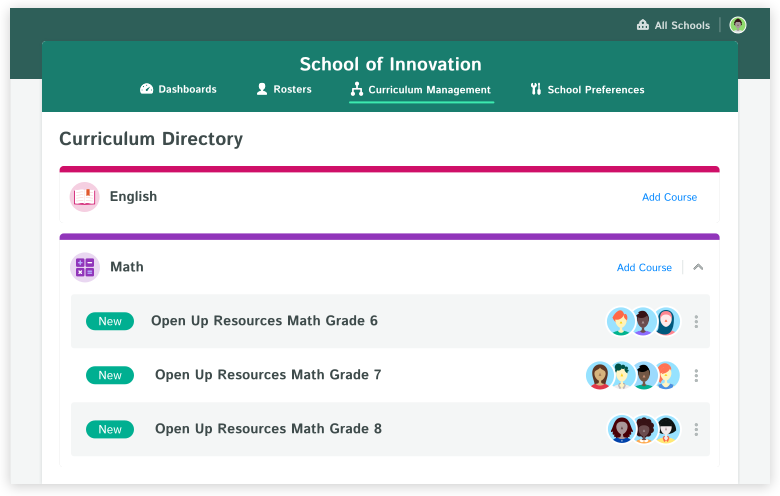The height and width of the screenshot is (496, 780).
Task: Open Math Grade 6 course options menu
Action: click(x=696, y=321)
